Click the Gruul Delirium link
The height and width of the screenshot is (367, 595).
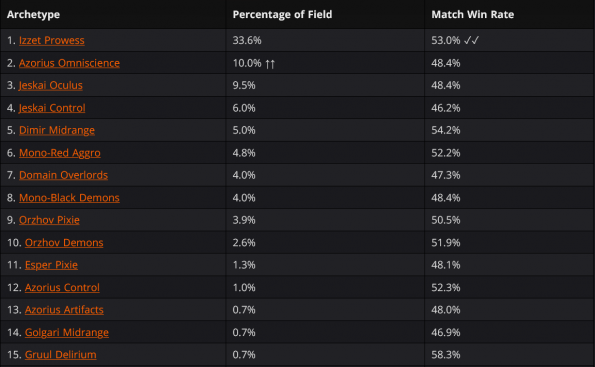click(x=61, y=354)
